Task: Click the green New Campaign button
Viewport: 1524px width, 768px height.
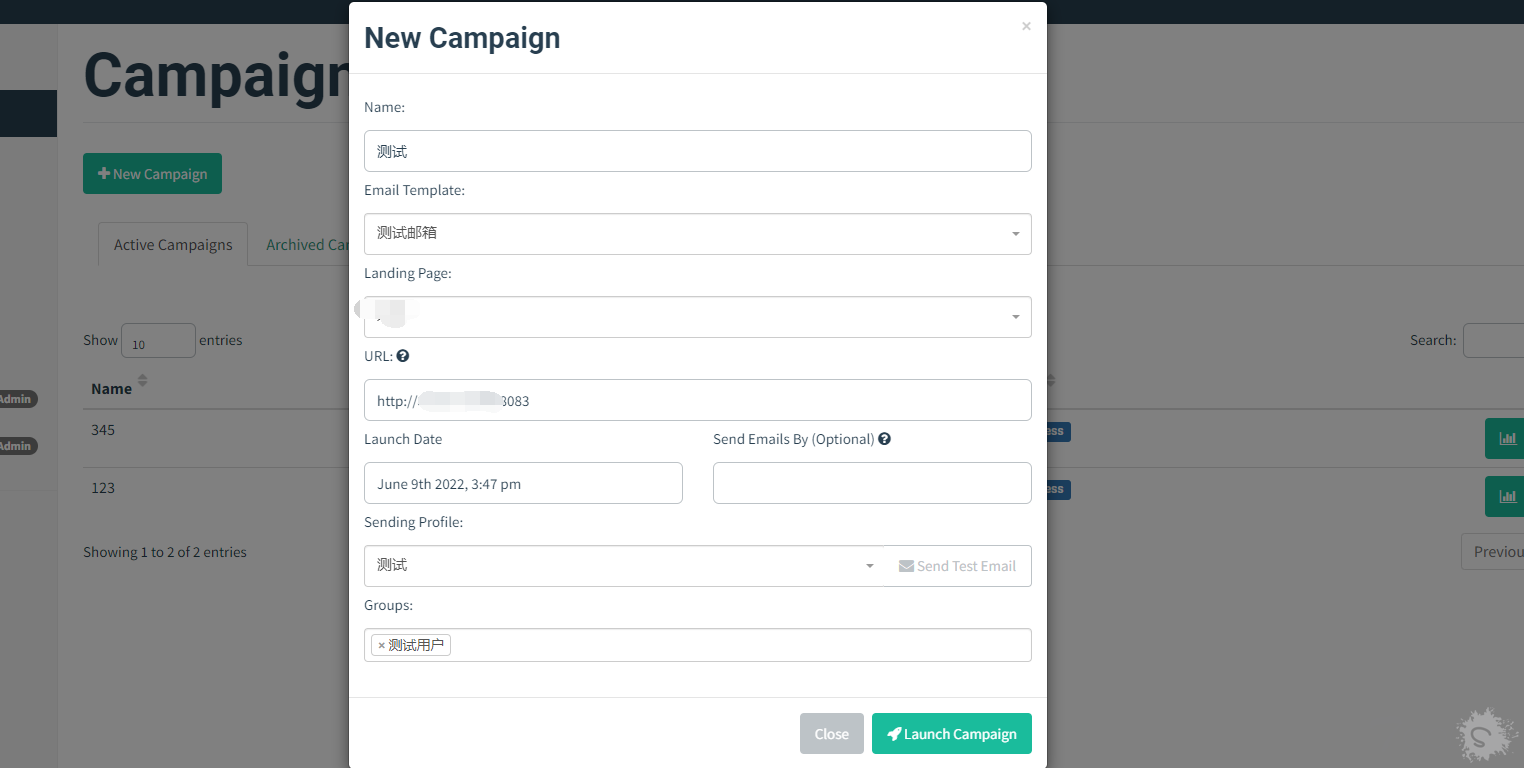Action: coord(152,174)
